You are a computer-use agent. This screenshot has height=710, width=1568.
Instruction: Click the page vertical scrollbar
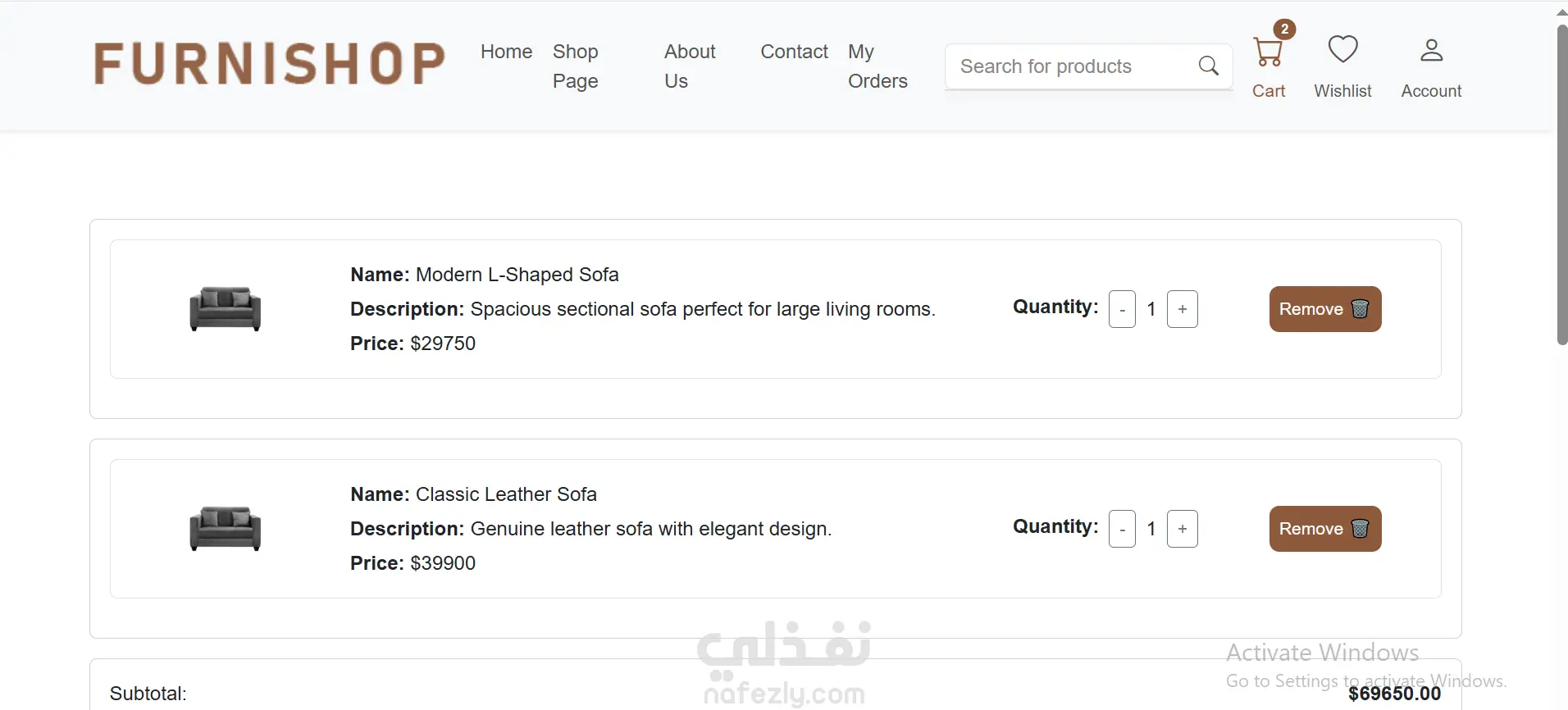click(x=1561, y=184)
